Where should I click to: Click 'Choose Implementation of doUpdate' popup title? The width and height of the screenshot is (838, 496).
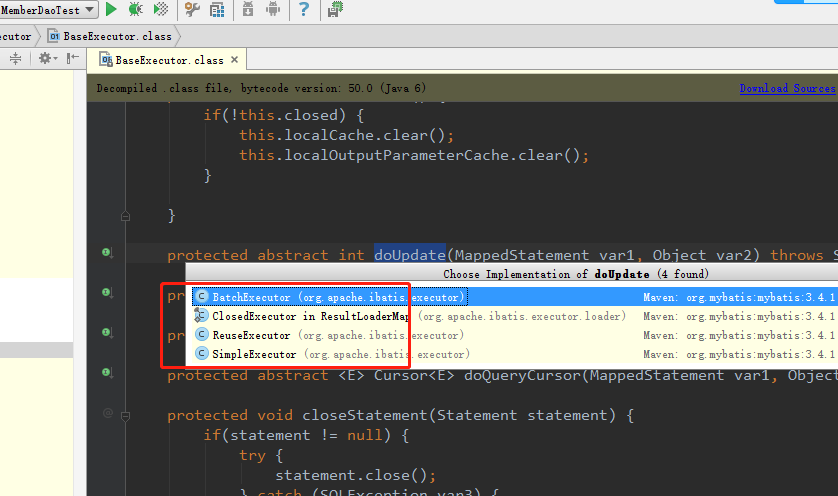pos(576,274)
